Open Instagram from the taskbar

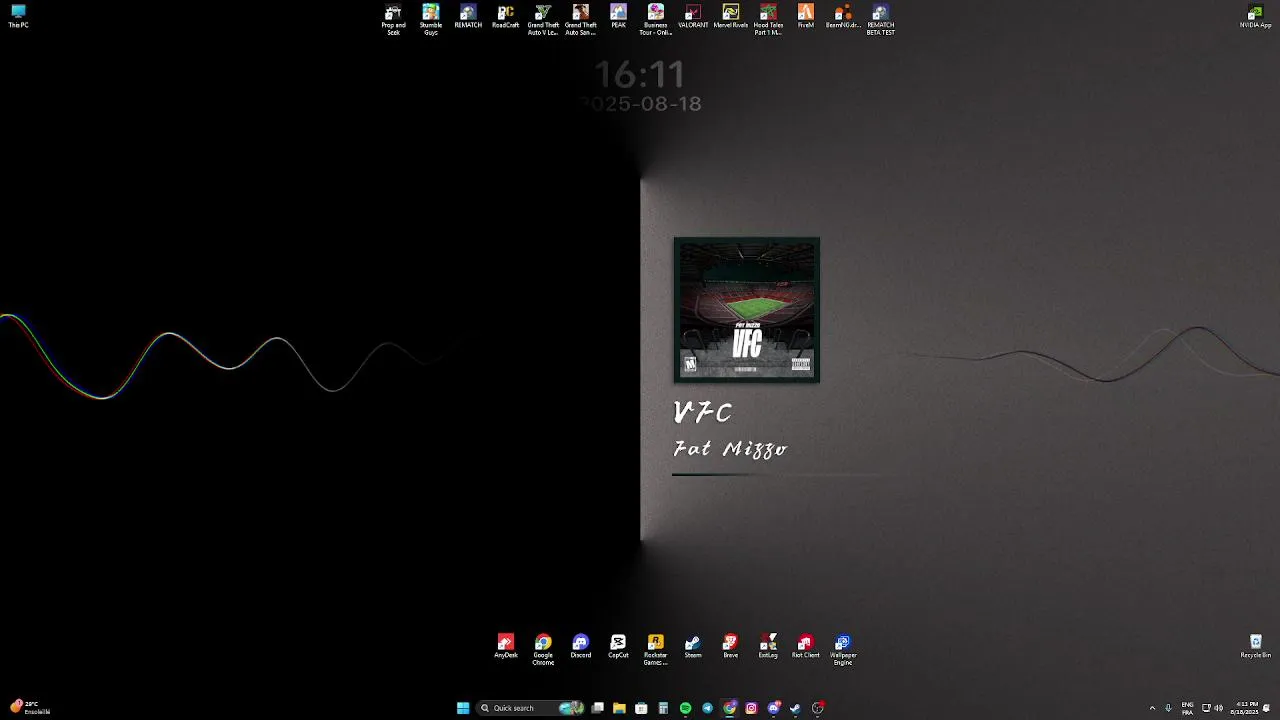click(x=751, y=708)
